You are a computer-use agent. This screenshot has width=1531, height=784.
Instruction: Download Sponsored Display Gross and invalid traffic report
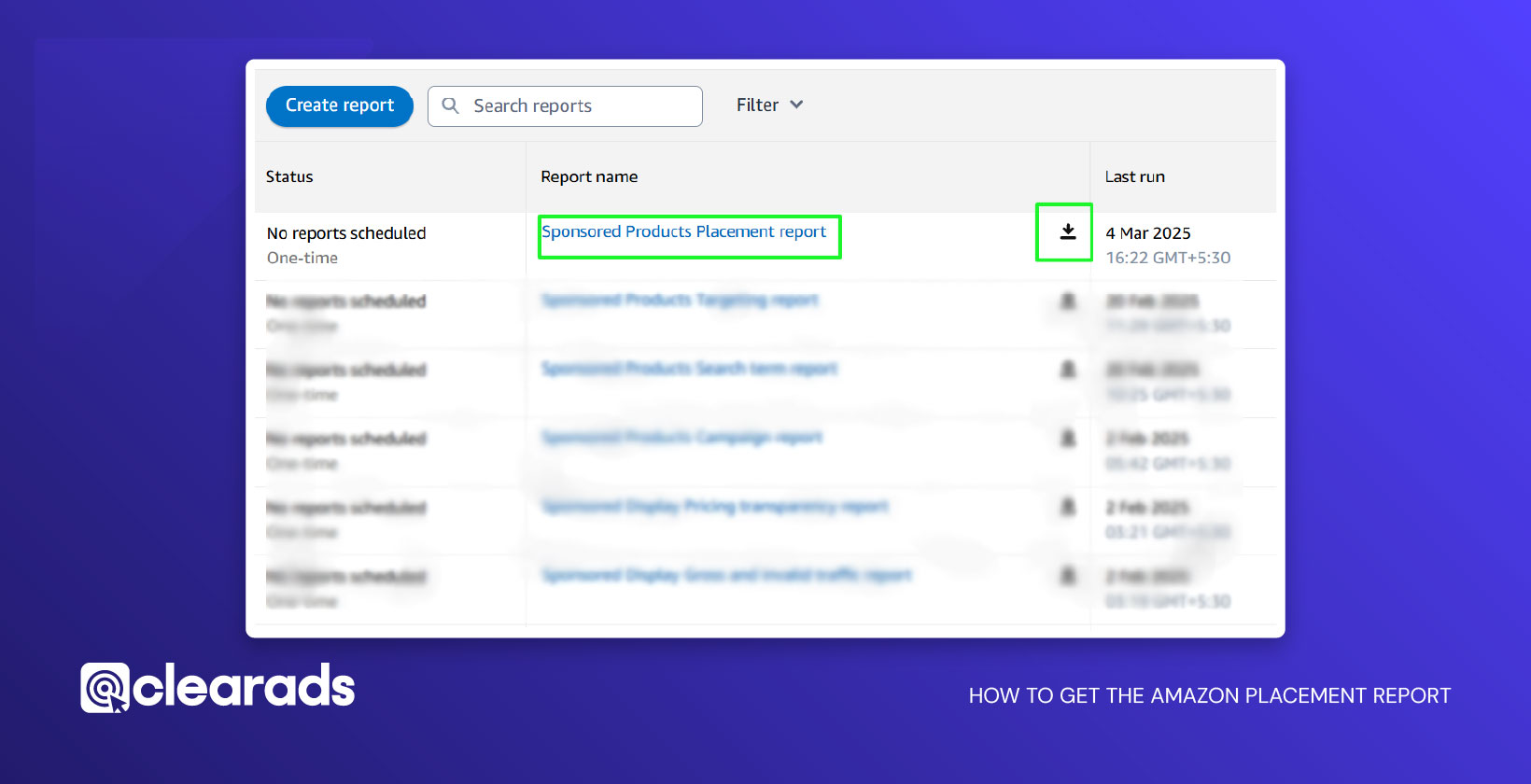click(1068, 576)
